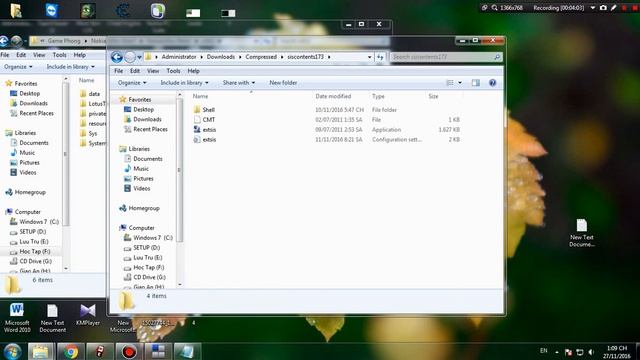Viewport: 640px width, 360px height.
Task: Click the search magnifier icon in front window
Action: 497,57
